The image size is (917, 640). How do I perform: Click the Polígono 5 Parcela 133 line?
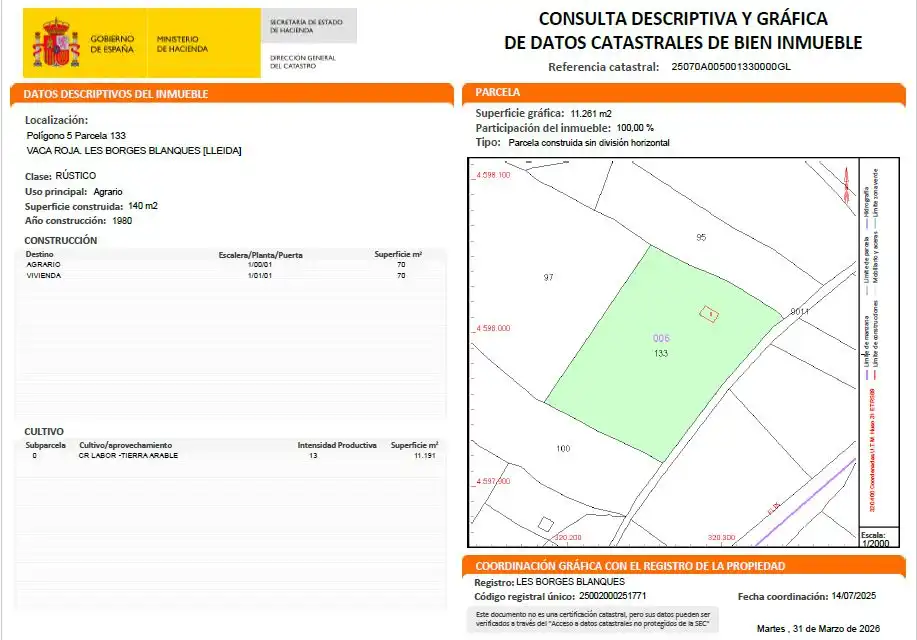pos(76,136)
